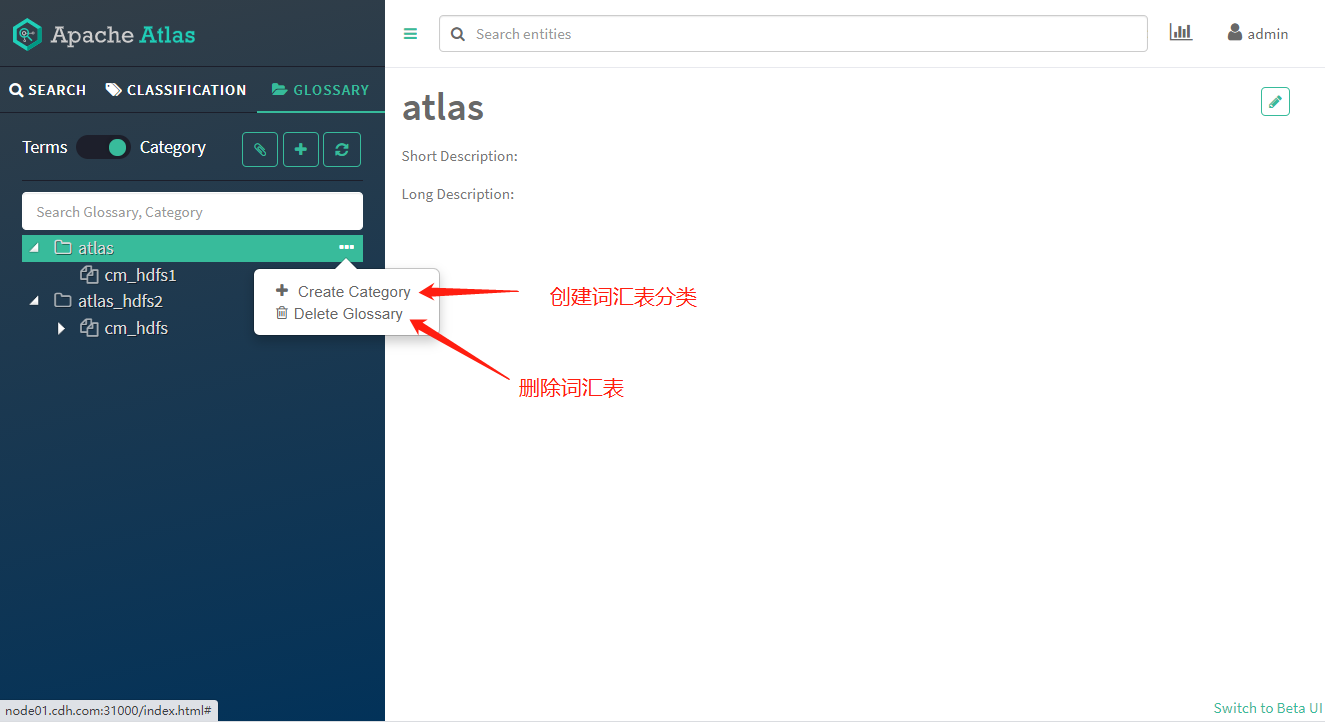
Task: Click the Category label beside the switch
Action: pyautogui.click(x=173, y=147)
